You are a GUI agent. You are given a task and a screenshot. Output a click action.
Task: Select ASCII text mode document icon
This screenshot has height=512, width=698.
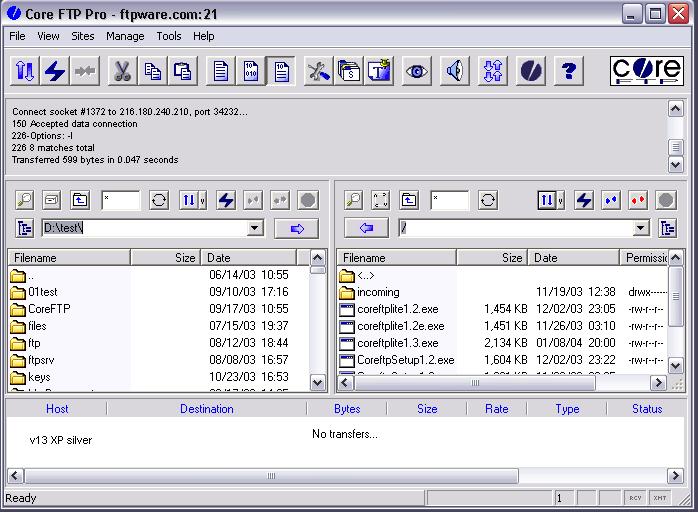(221, 71)
